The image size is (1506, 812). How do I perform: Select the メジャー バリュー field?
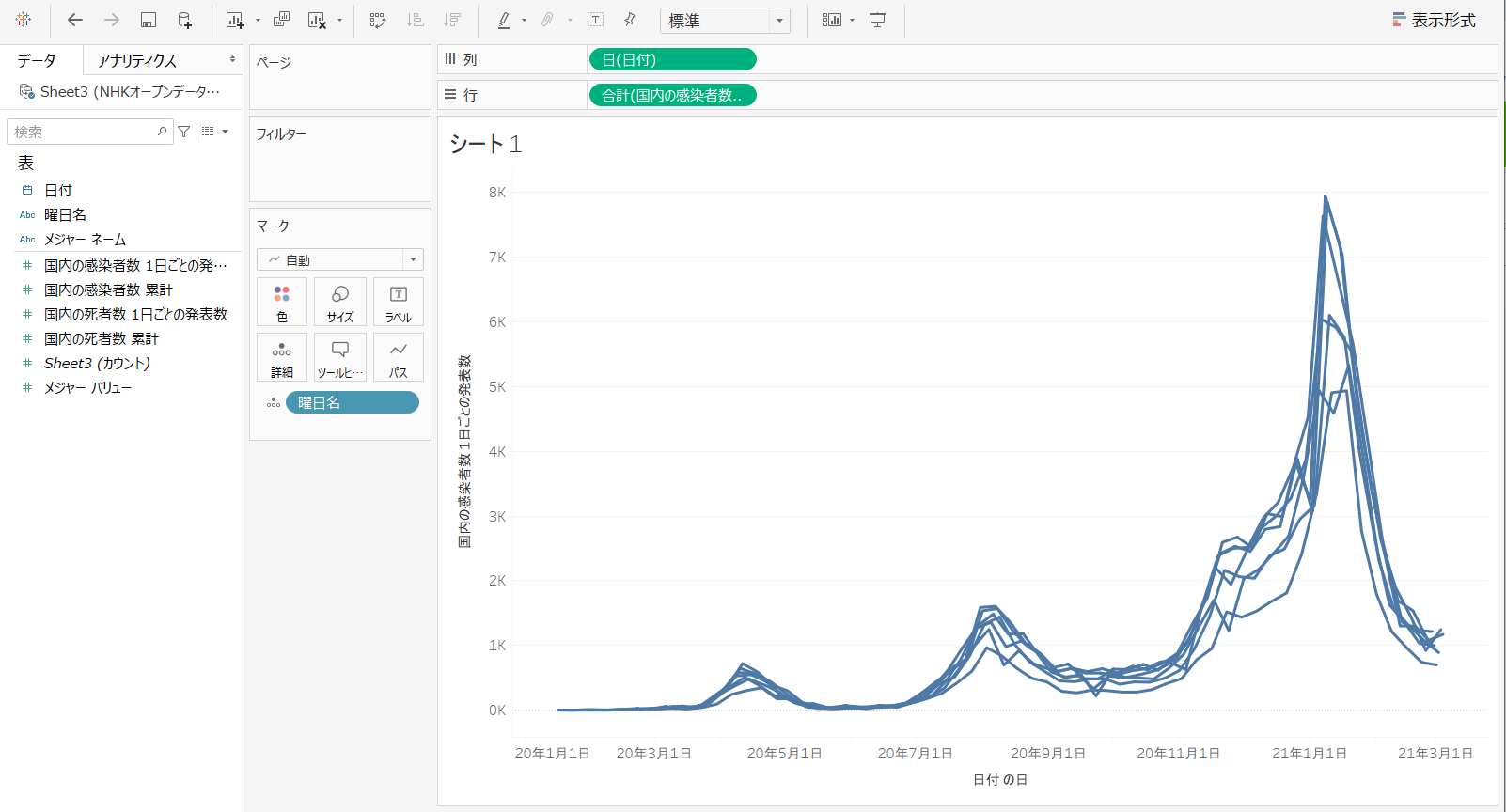click(87, 387)
